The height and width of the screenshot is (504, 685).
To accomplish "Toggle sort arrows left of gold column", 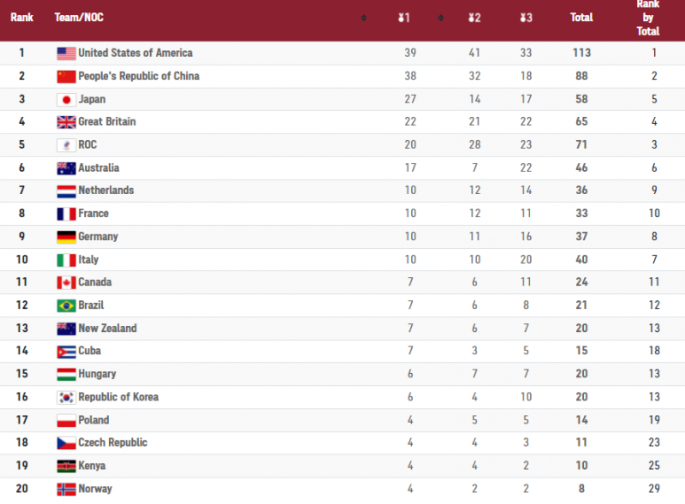I will (363, 18).
